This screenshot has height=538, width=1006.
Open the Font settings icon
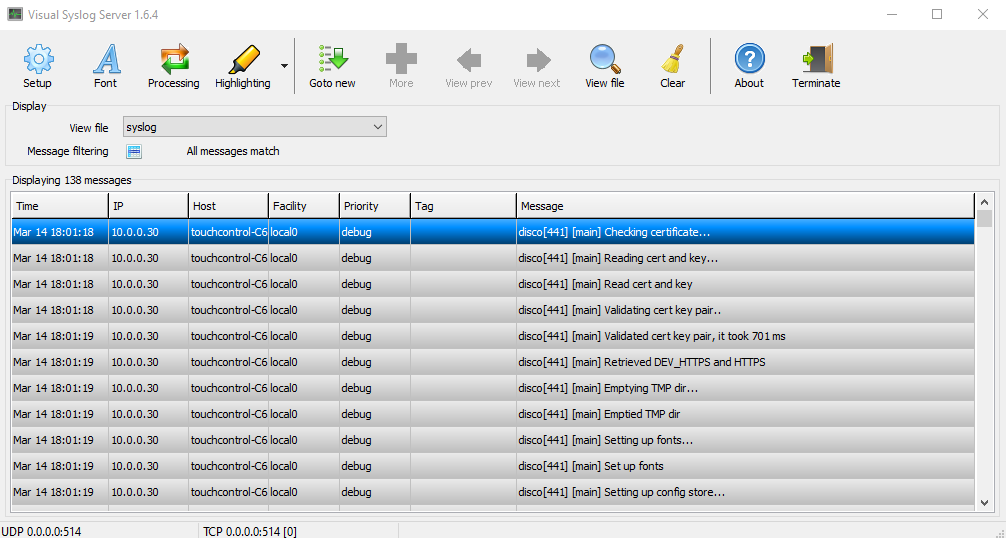point(107,60)
